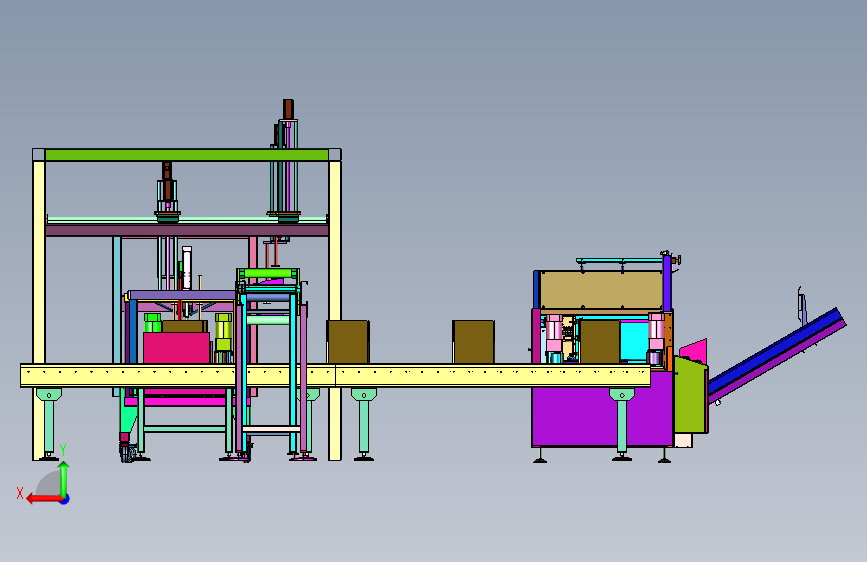This screenshot has width=867, height=562.
Task: Click the blue Z axis dot of the triad
Action: point(65,500)
